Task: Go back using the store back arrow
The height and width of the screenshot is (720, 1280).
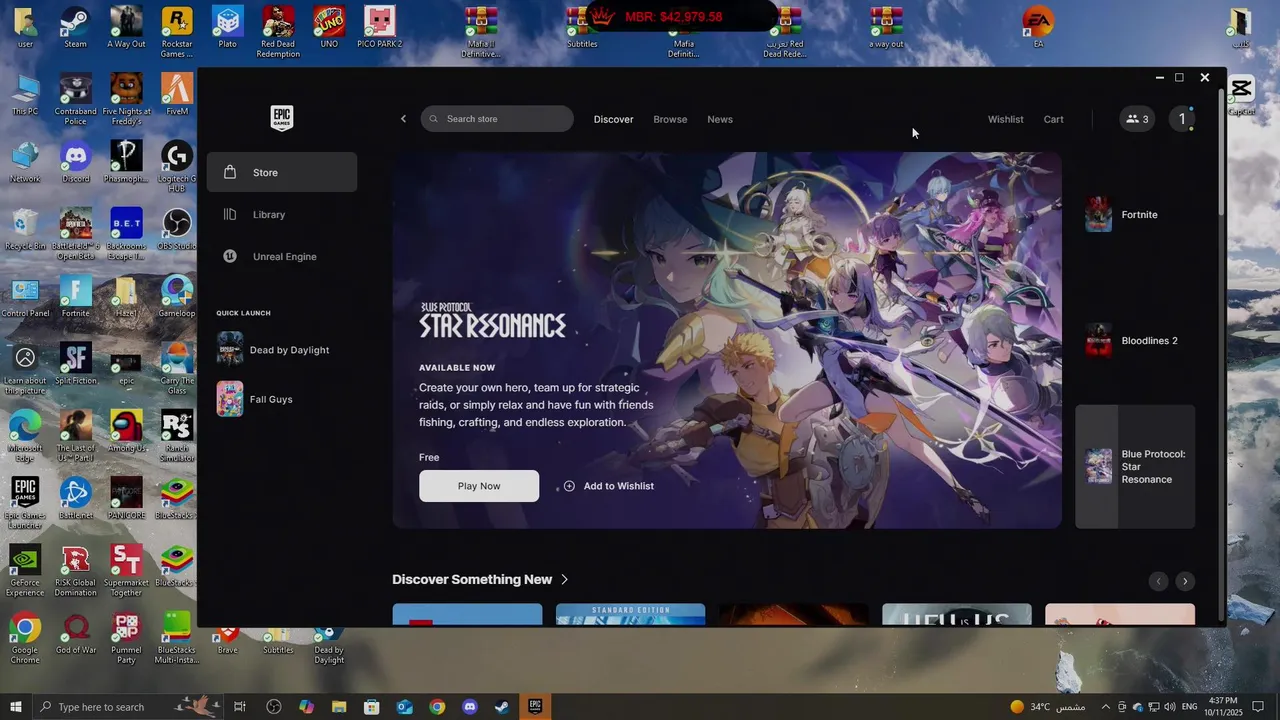Action: (x=403, y=119)
